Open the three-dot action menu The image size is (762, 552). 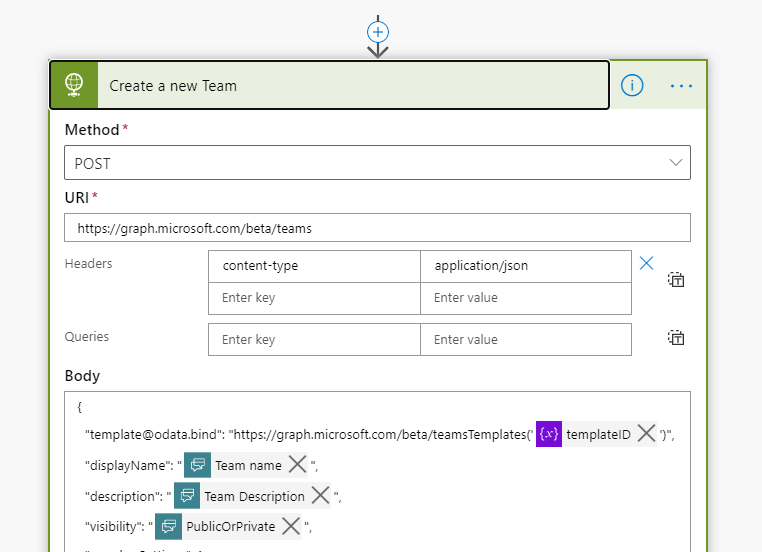(681, 86)
